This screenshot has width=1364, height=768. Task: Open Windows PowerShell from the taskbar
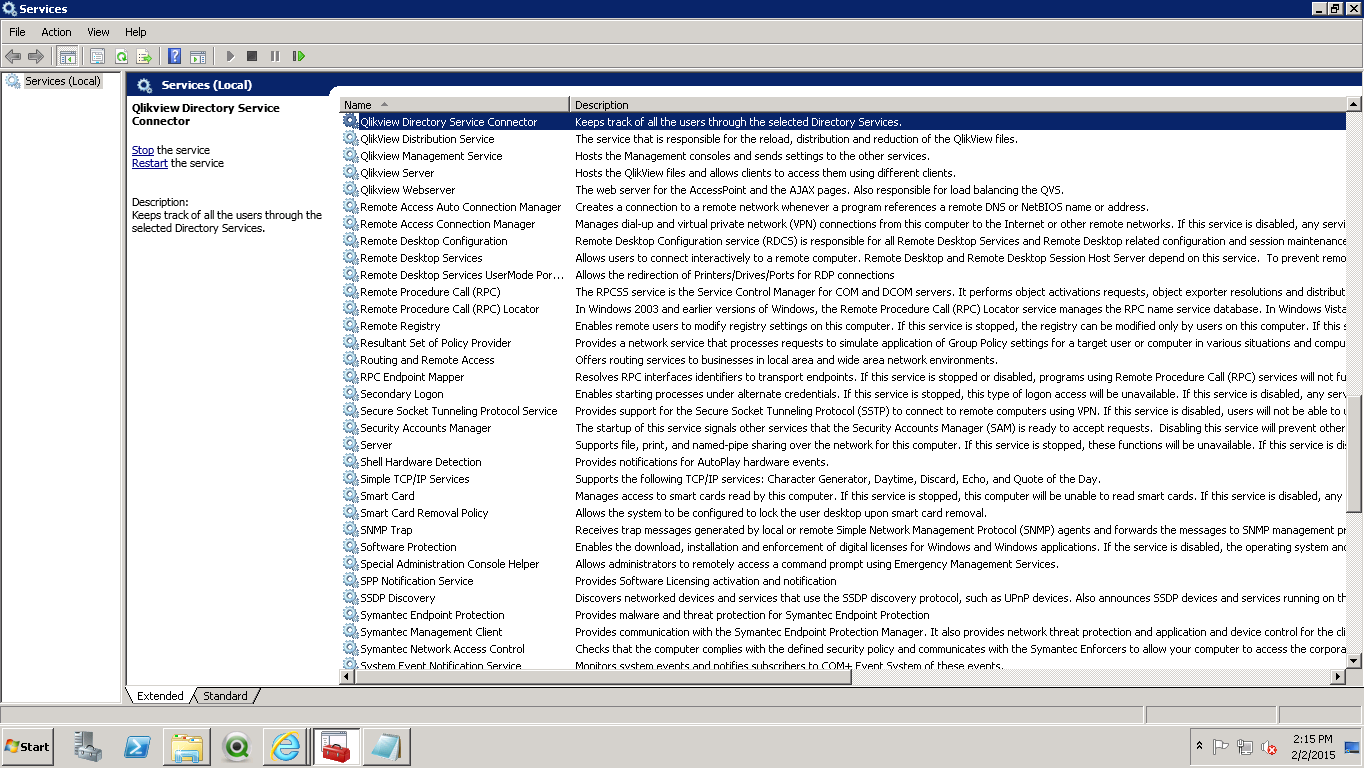point(137,746)
